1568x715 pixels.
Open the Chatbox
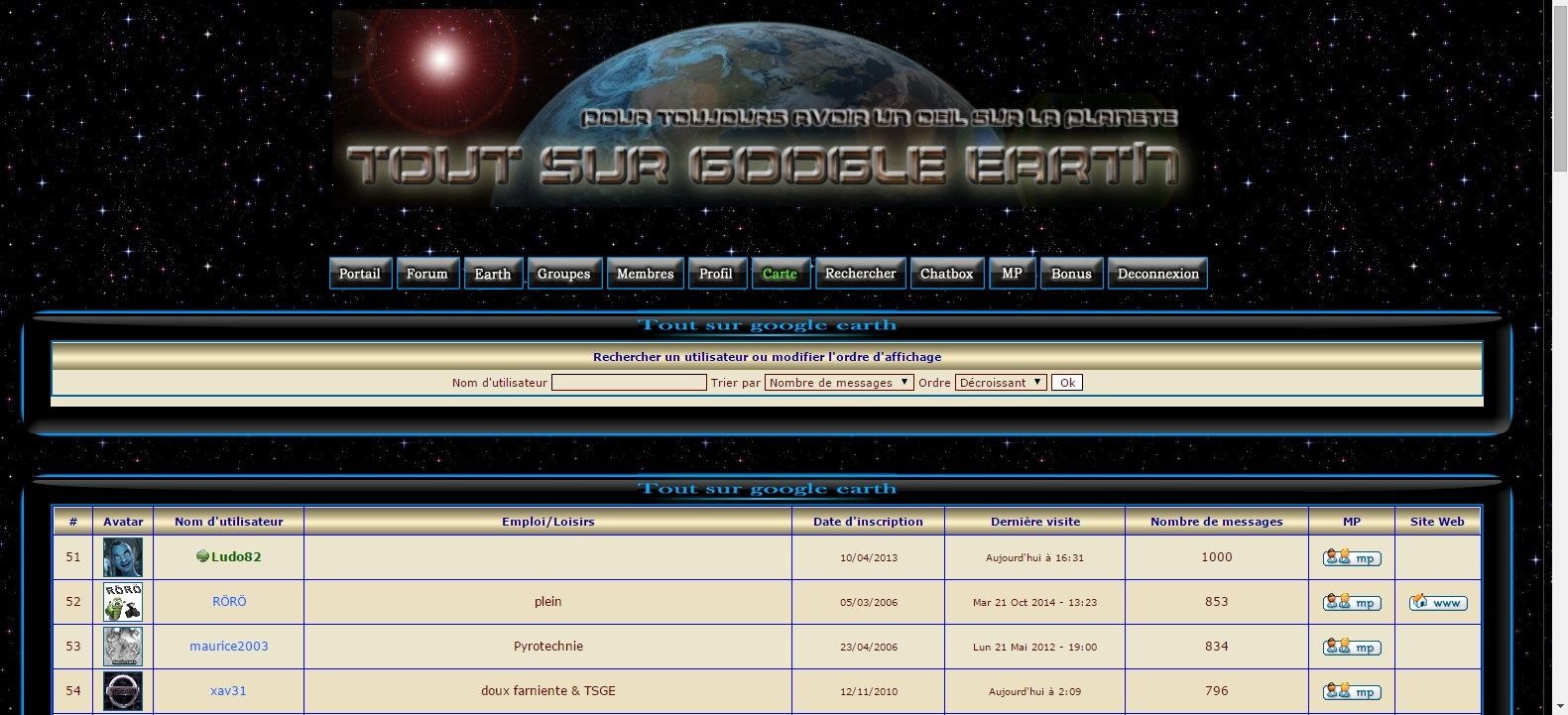[x=947, y=274]
